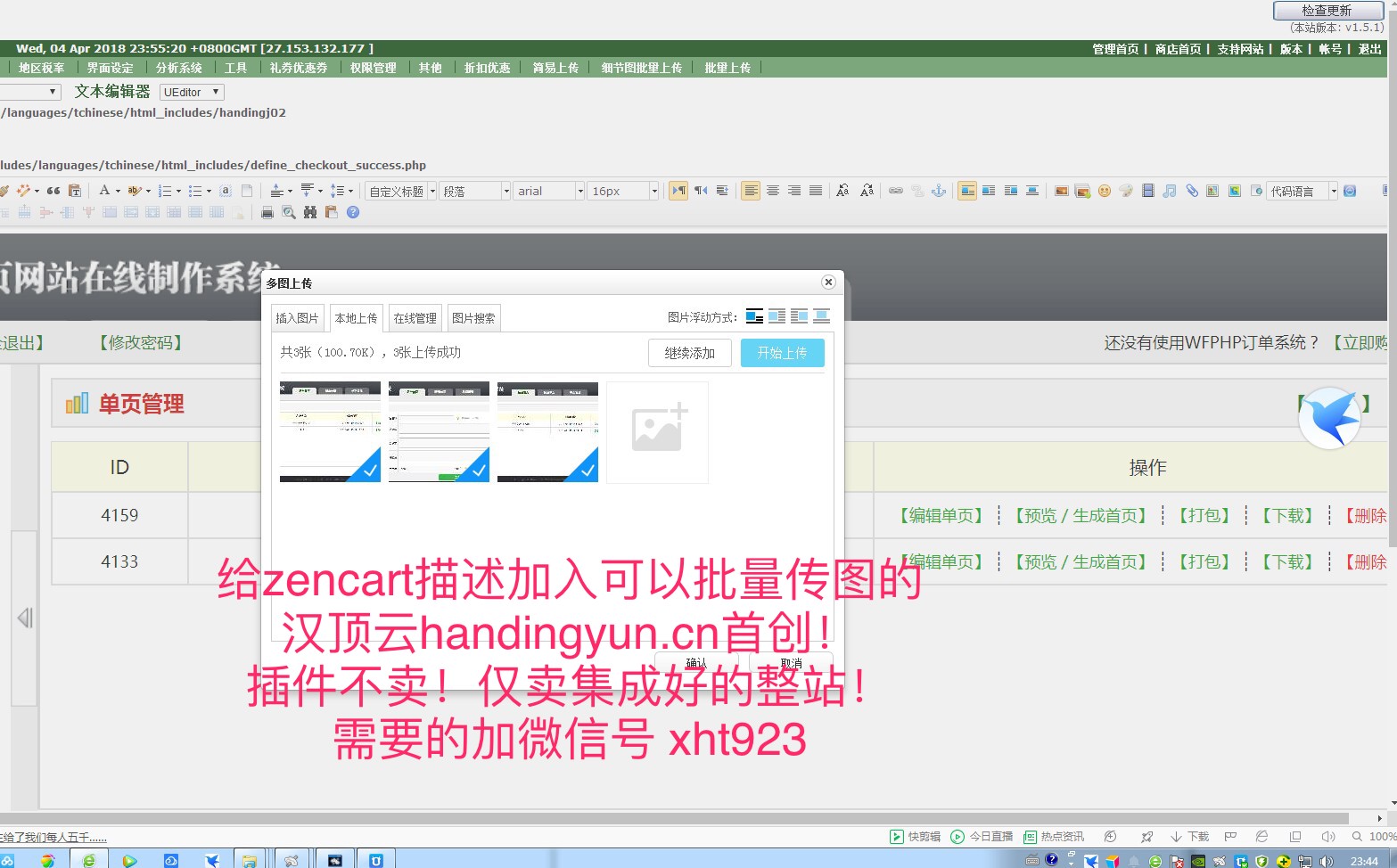The height and width of the screenshot is (868, 1397).
Task: Toggle align-left formatting button
Action: pyautogui.click(x=751, y=191)
